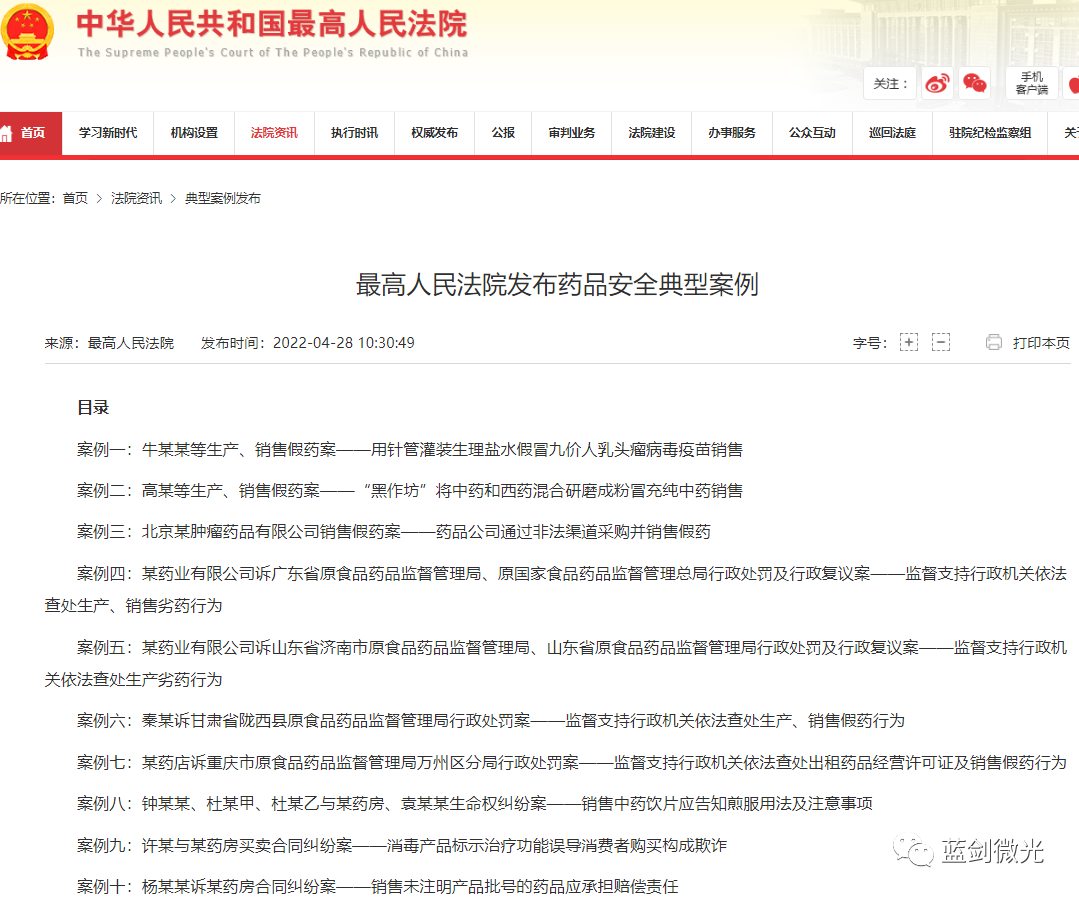The width and height of the screenshot is (1079, 898).
Task: Click the Weibo sharing icon
Action: point(936,84)
